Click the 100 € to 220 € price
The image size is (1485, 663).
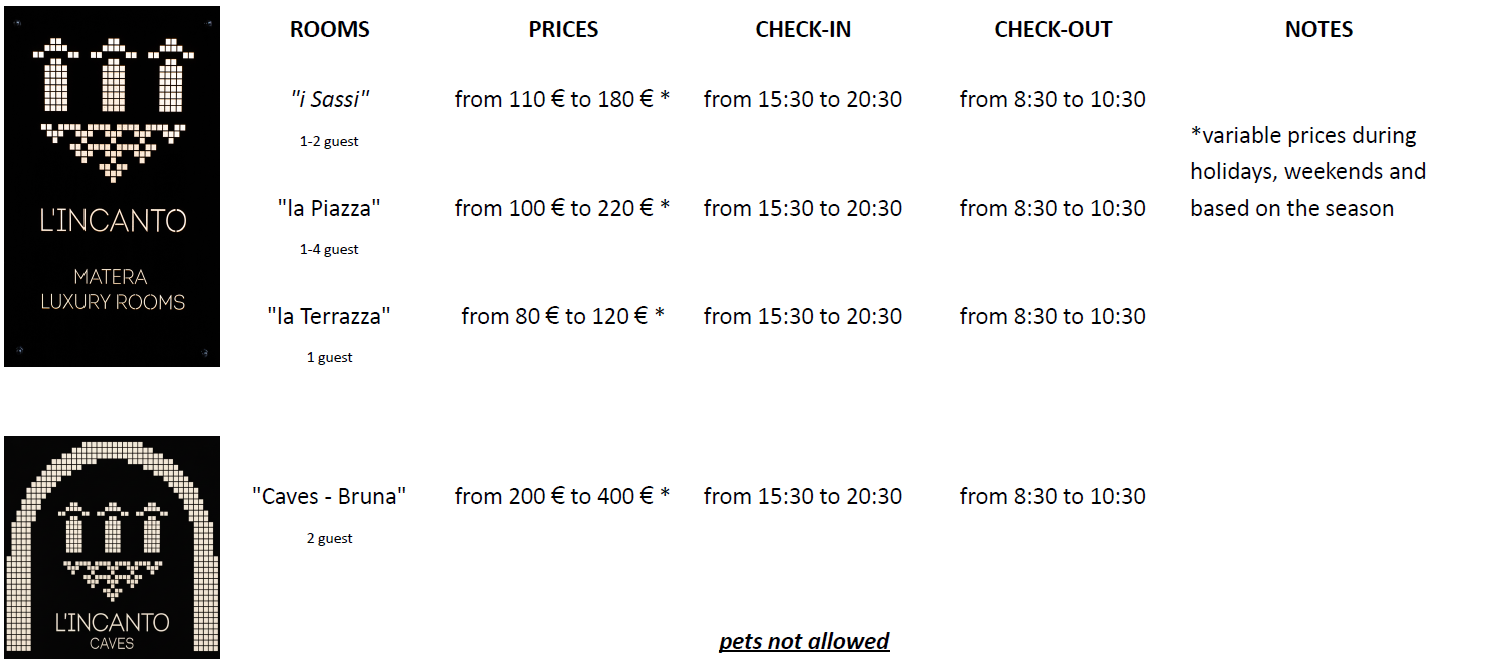pyautogui.click(x=562, y=208)
